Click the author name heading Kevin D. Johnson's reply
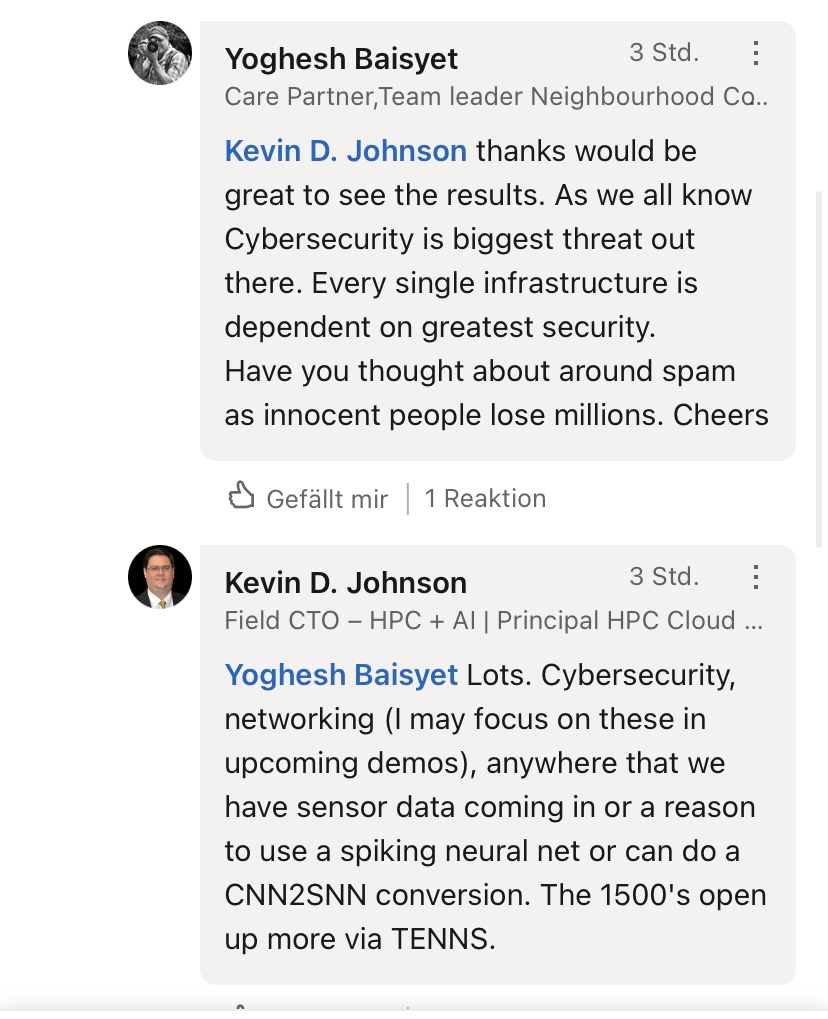The image size is (828, 1019). point(345,583)
